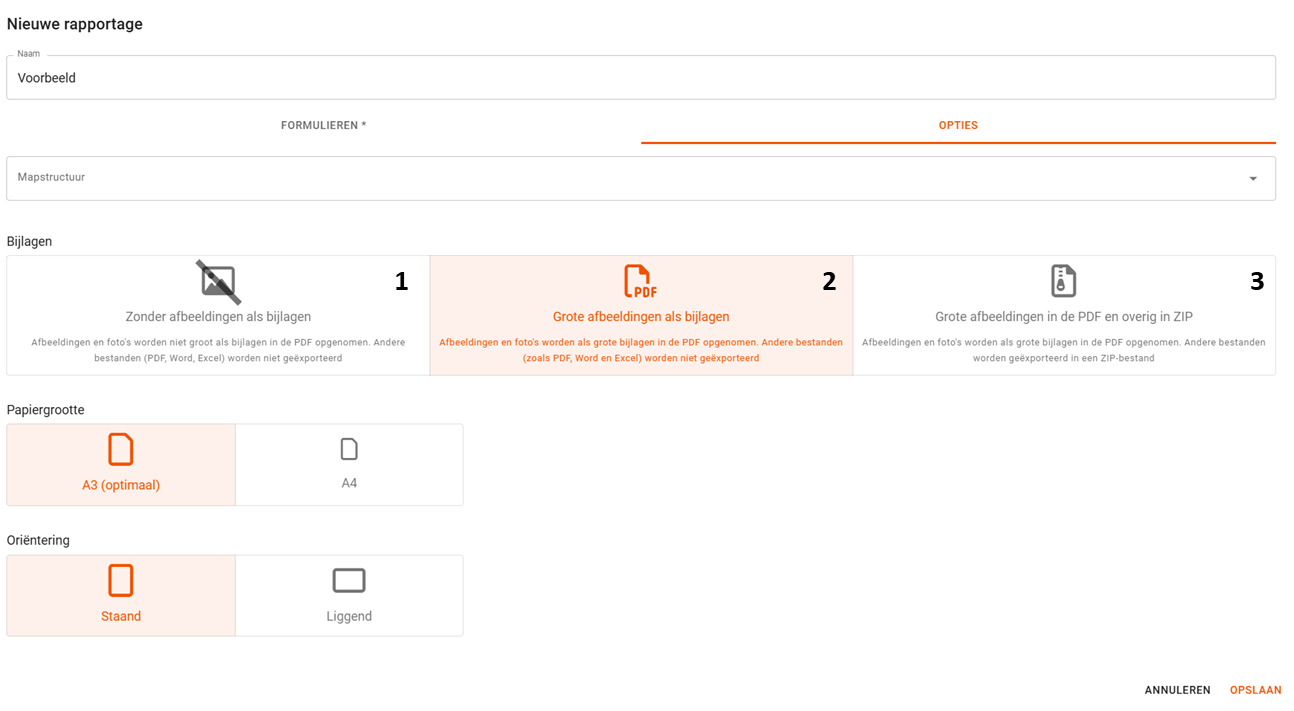This screenshot has height=711, width=1294.
Task: Click the small A4 page icon
Action: (349, 450)
